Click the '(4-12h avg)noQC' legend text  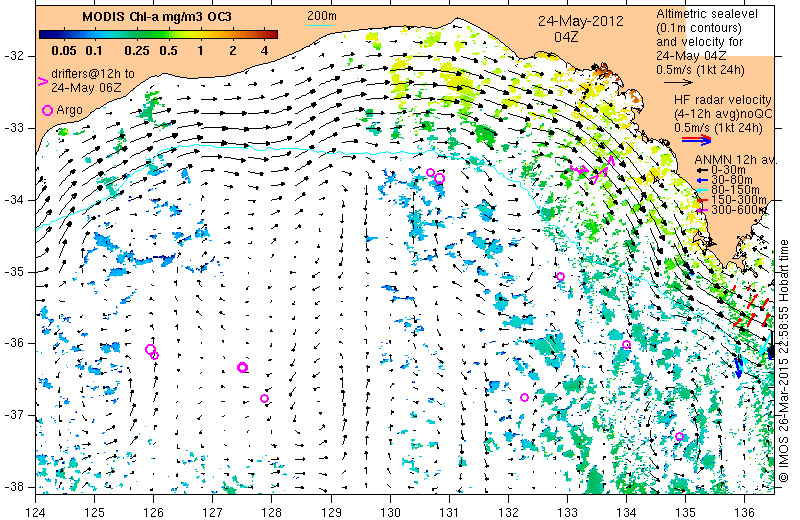[x=723, y=114]
